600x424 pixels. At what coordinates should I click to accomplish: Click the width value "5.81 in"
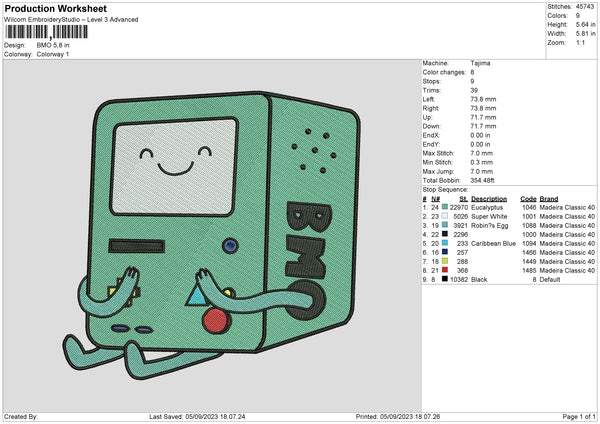(x=585, y=34)
